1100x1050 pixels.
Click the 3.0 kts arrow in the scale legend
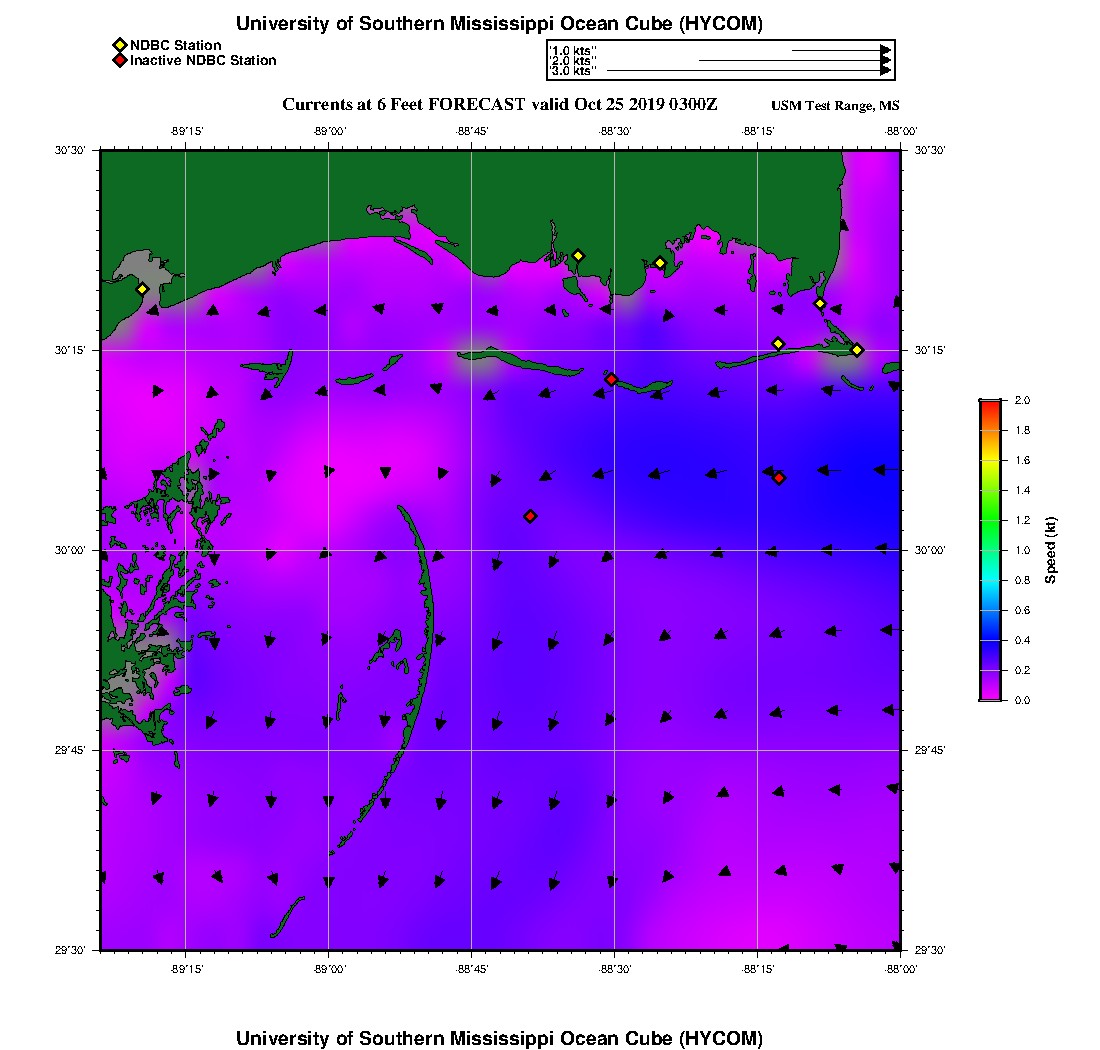(749, 71)
